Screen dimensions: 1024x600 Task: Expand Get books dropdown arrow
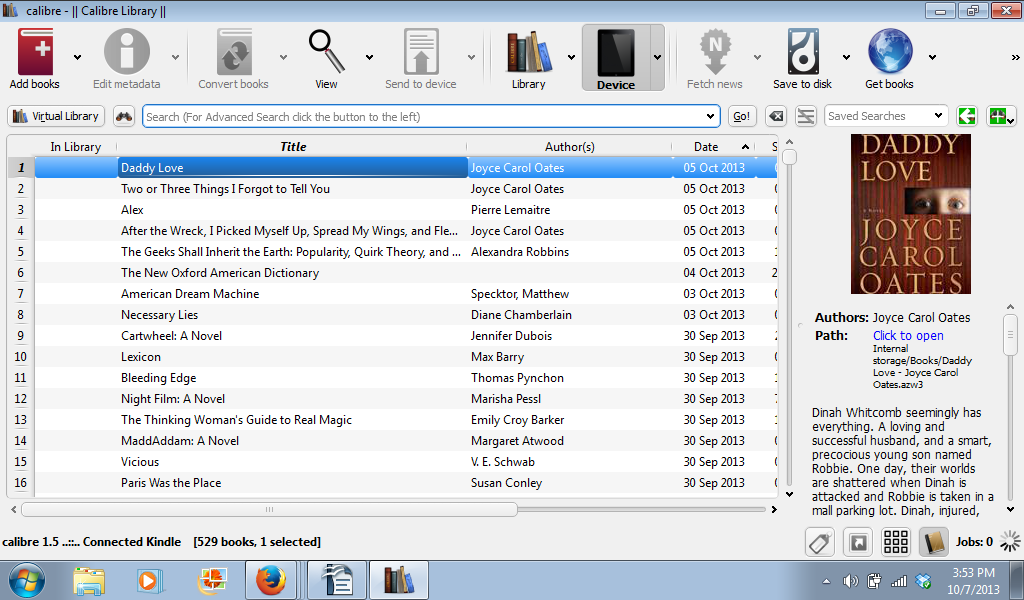933,57
